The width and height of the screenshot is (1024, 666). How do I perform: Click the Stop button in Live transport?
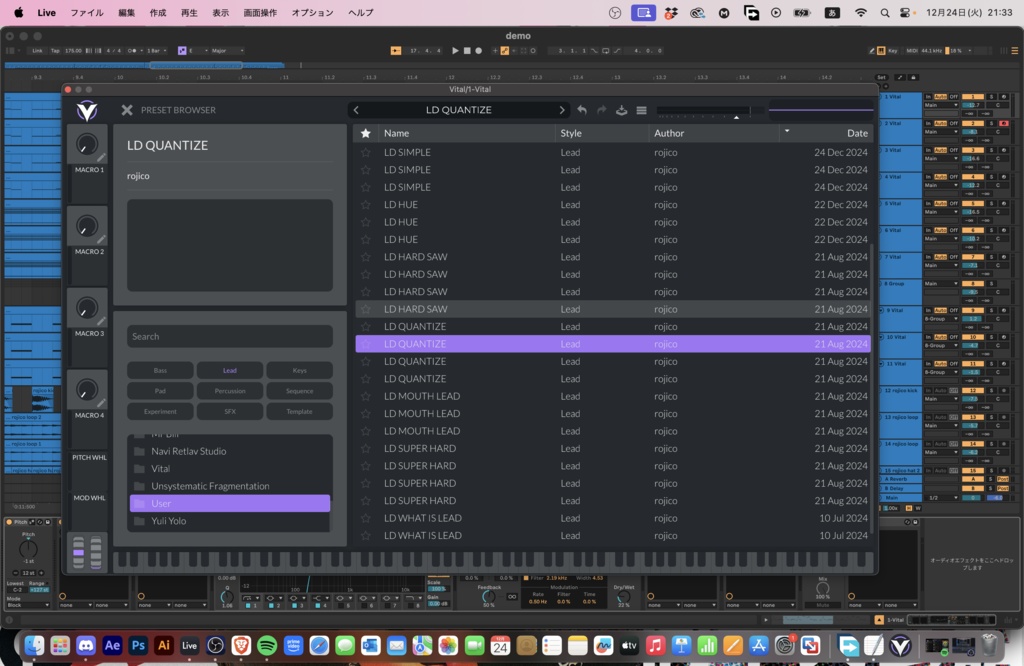click(467, 50)
